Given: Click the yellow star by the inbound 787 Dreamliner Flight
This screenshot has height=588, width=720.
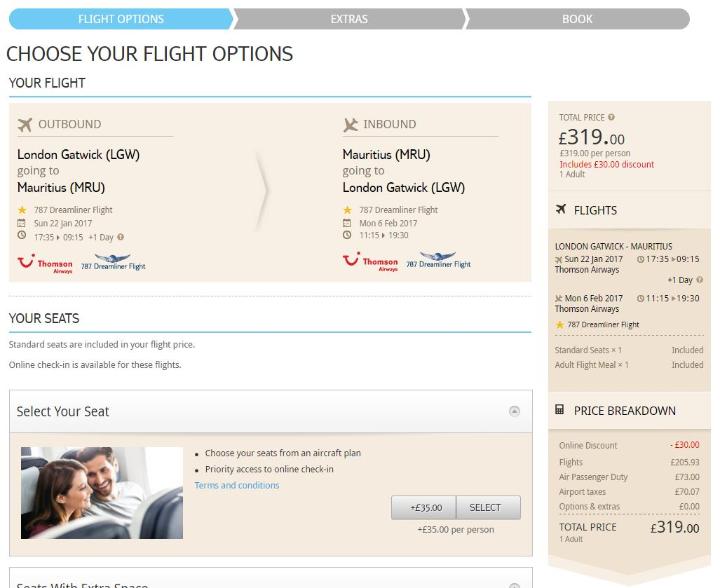Looking at the screenshot, I should pyautogui.click(x=347, y=210).
